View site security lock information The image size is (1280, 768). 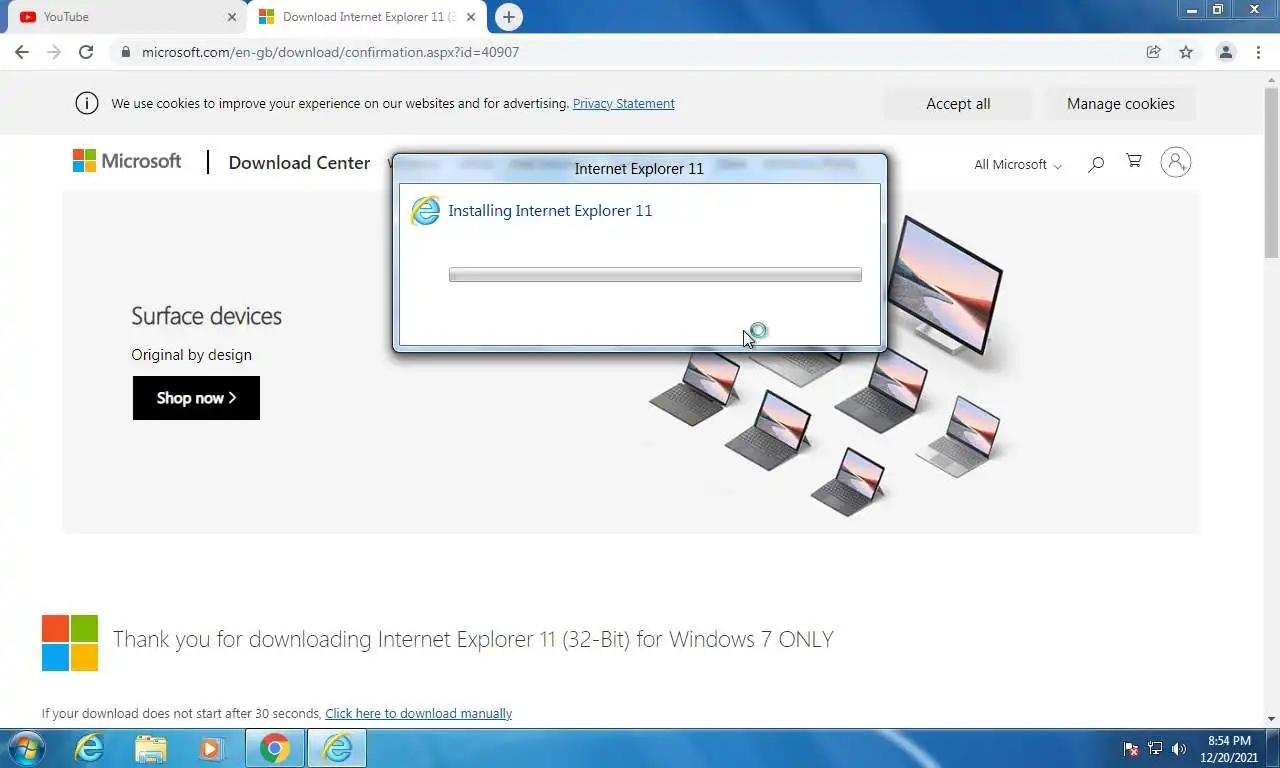point(125,52)
